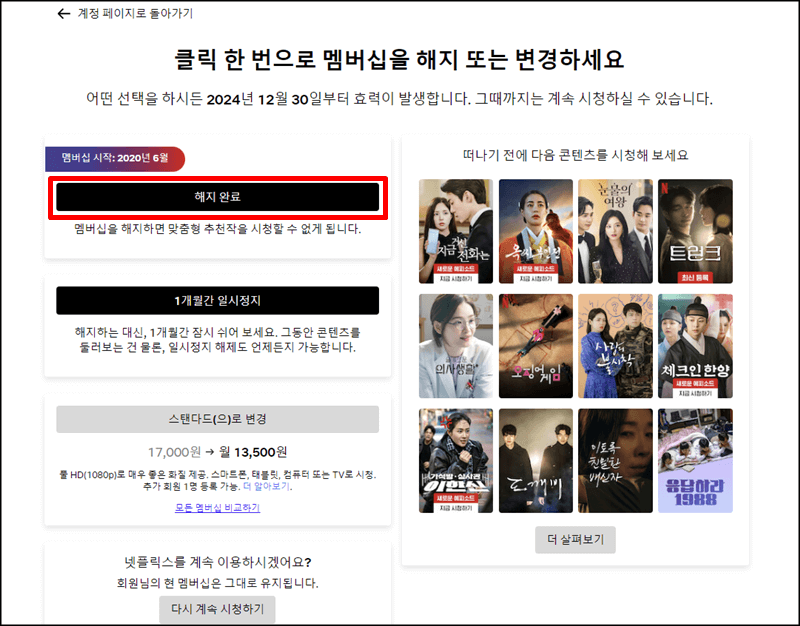Open the 체크인 한양 poster
The height and width of the screenshot is (626, 800).
[695, 346]
